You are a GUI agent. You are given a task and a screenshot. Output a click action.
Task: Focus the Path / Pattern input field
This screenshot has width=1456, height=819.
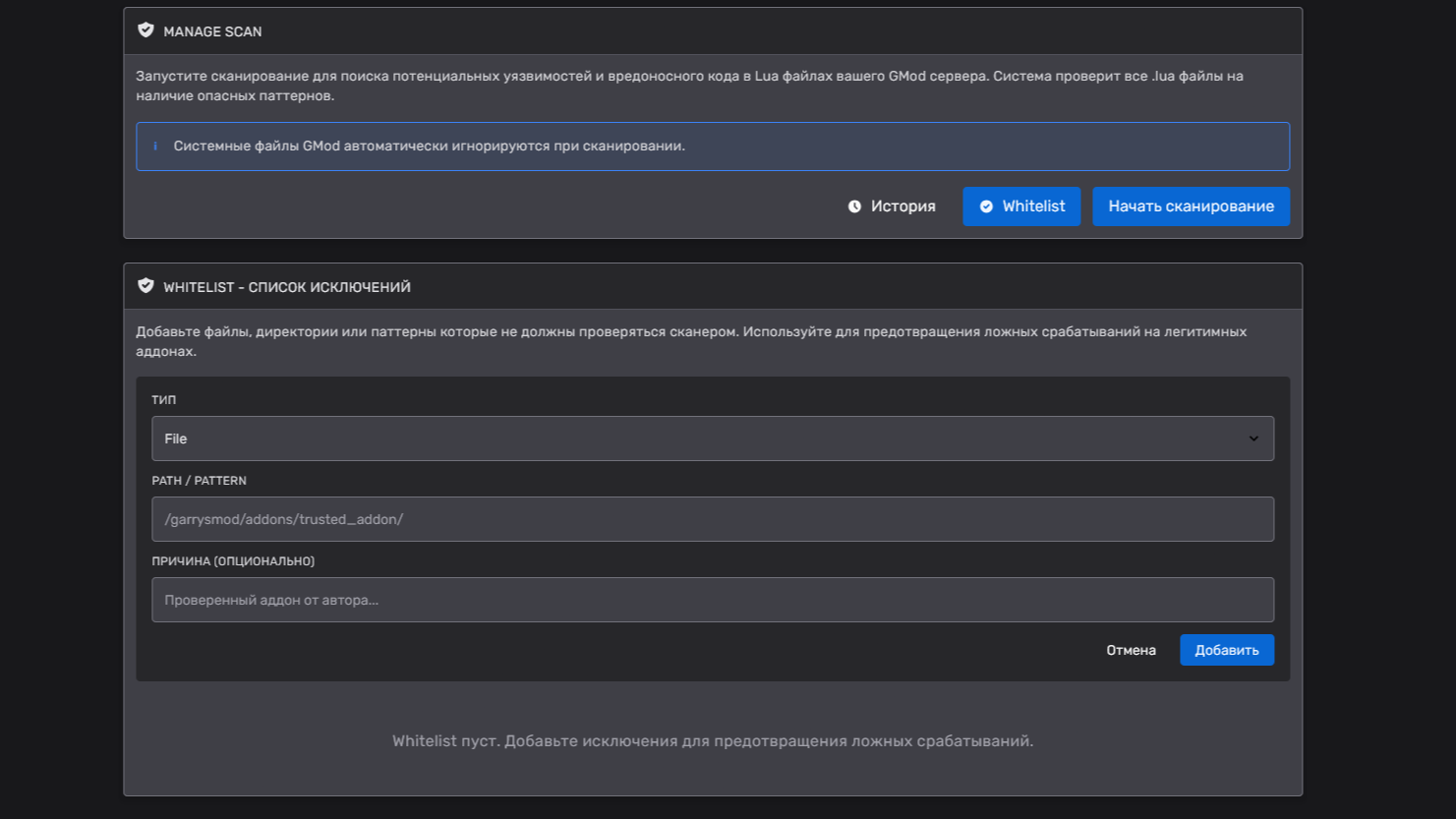(x=712, y=519)
